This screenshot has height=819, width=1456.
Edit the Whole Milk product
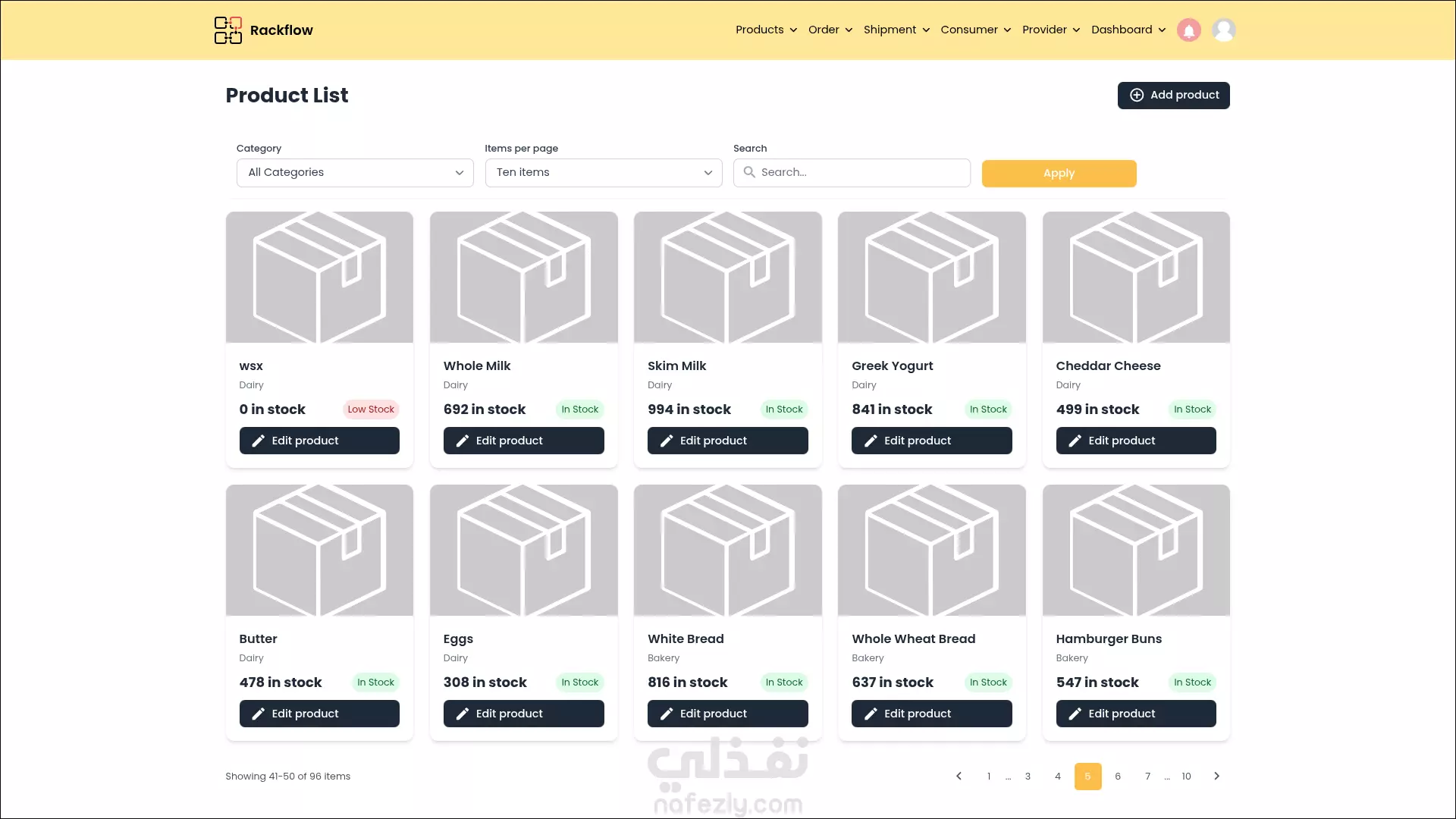(x=523, y=441)
